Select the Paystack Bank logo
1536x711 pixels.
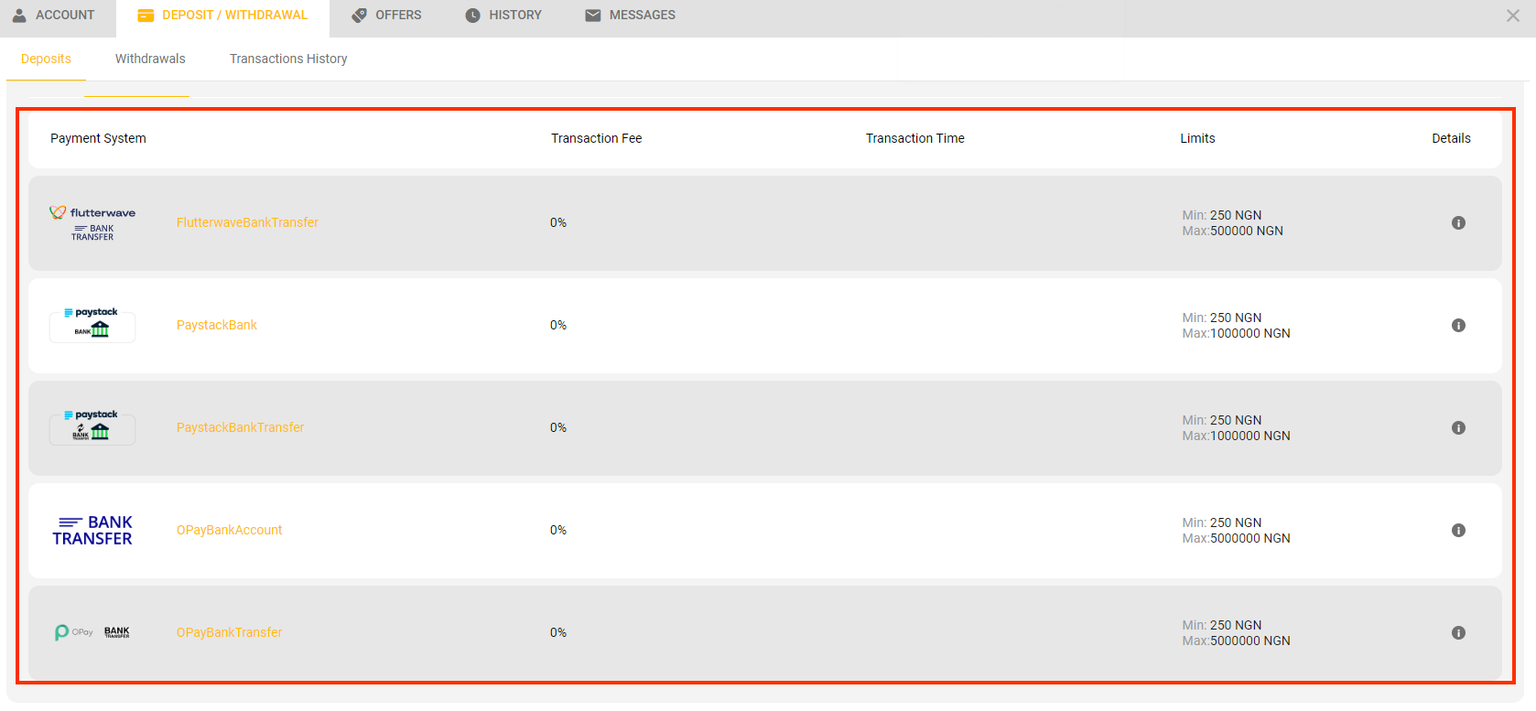pyautogui.click(x=92, y=324)
